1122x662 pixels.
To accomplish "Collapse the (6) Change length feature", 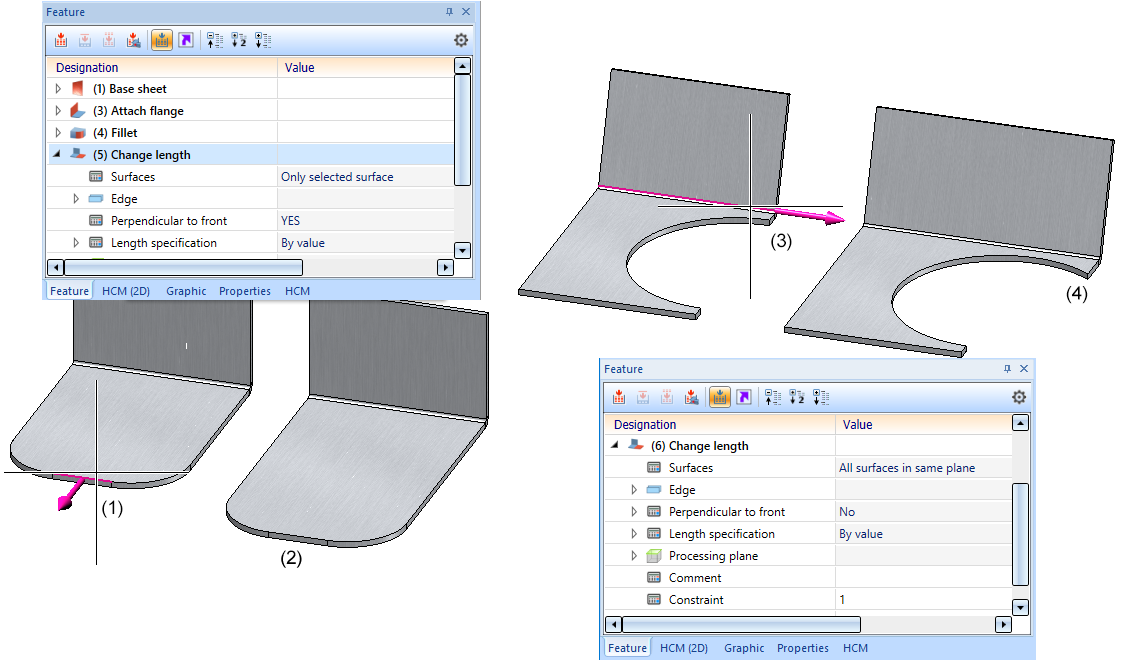I will click(615, 445).
